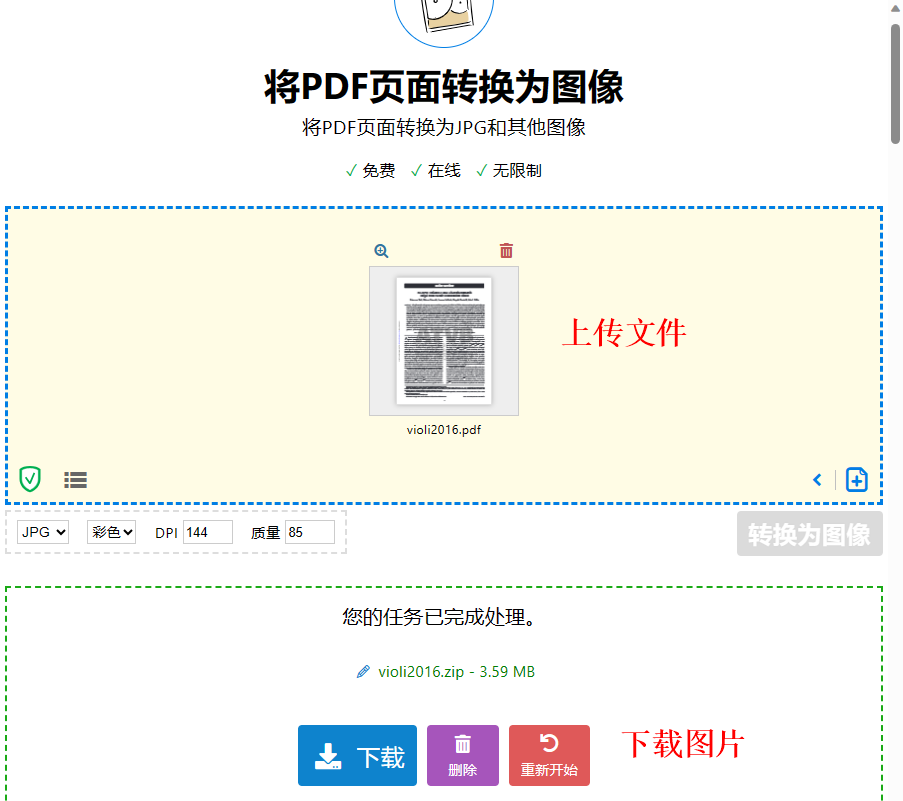Screen dimensions: 903x801
Task: Click the blue 下载 download button
Action: pos(357,756)
